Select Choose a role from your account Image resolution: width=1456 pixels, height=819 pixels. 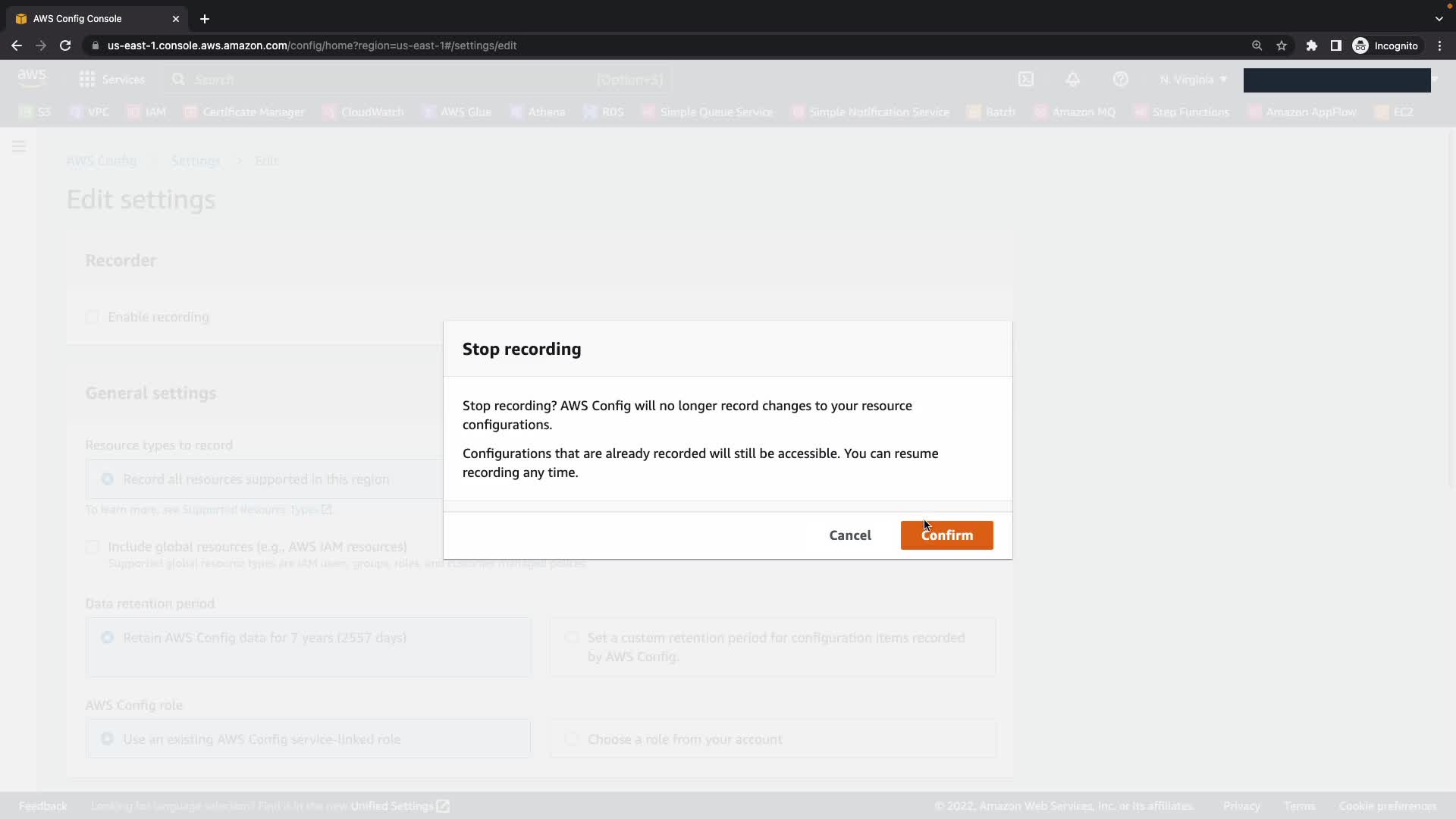point(572,739)
